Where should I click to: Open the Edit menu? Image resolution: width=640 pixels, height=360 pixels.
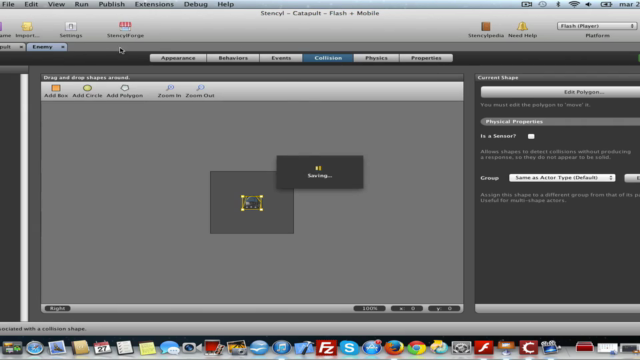(31, 4)
